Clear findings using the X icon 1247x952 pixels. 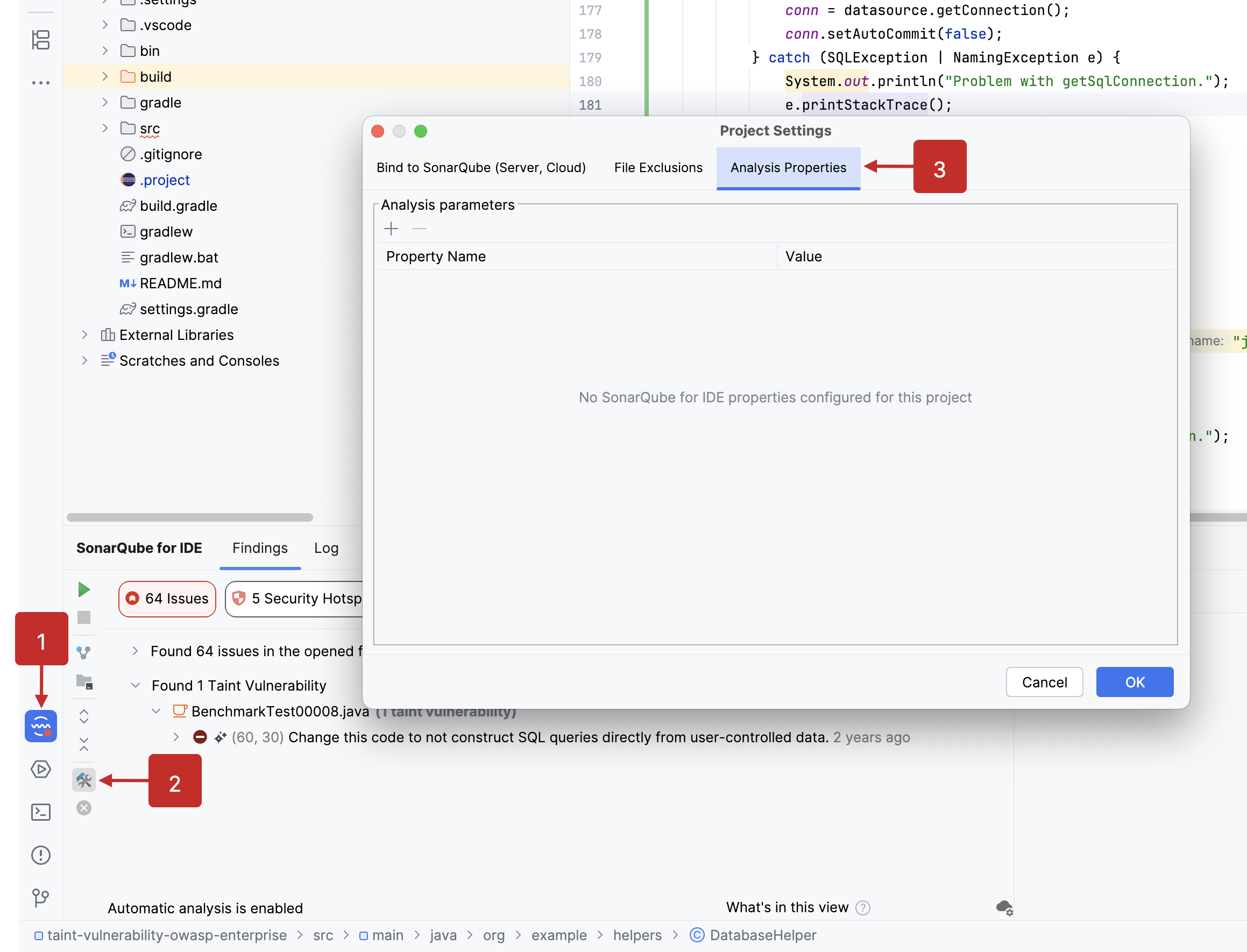(x=83, y=808)
